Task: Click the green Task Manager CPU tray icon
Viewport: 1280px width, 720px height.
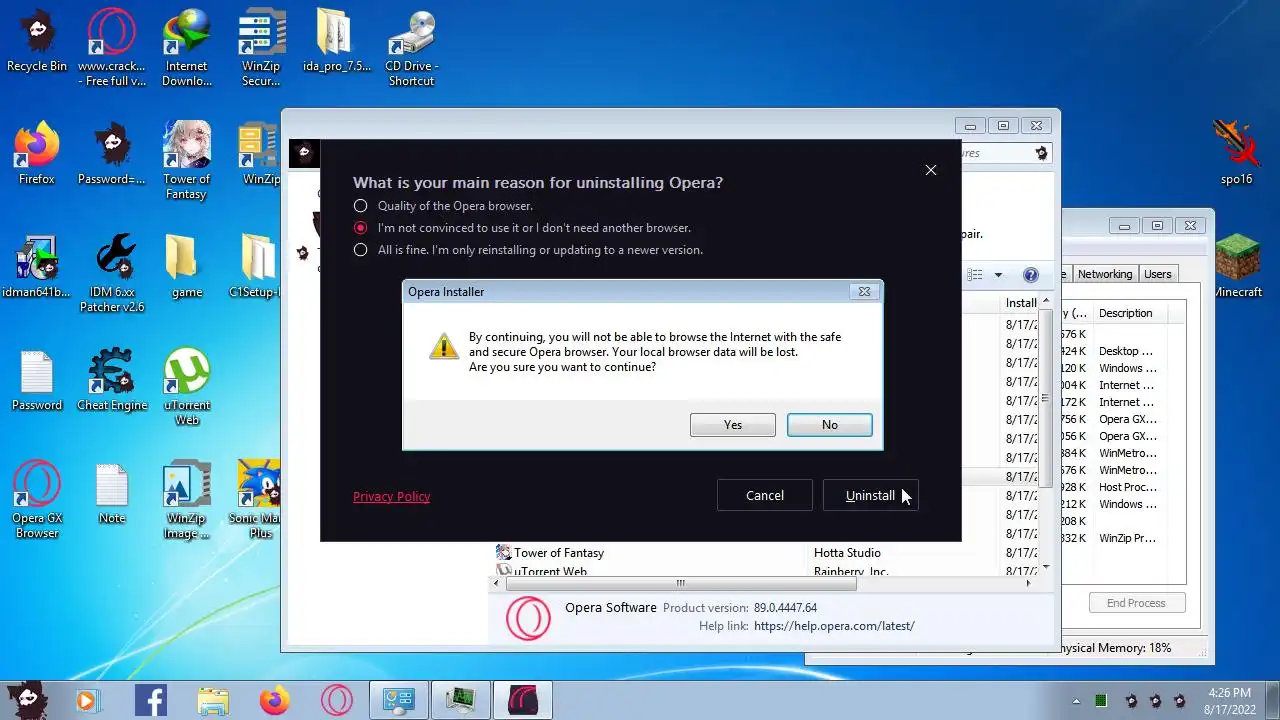Action: pyautogui.click(x=1101, y=701)
